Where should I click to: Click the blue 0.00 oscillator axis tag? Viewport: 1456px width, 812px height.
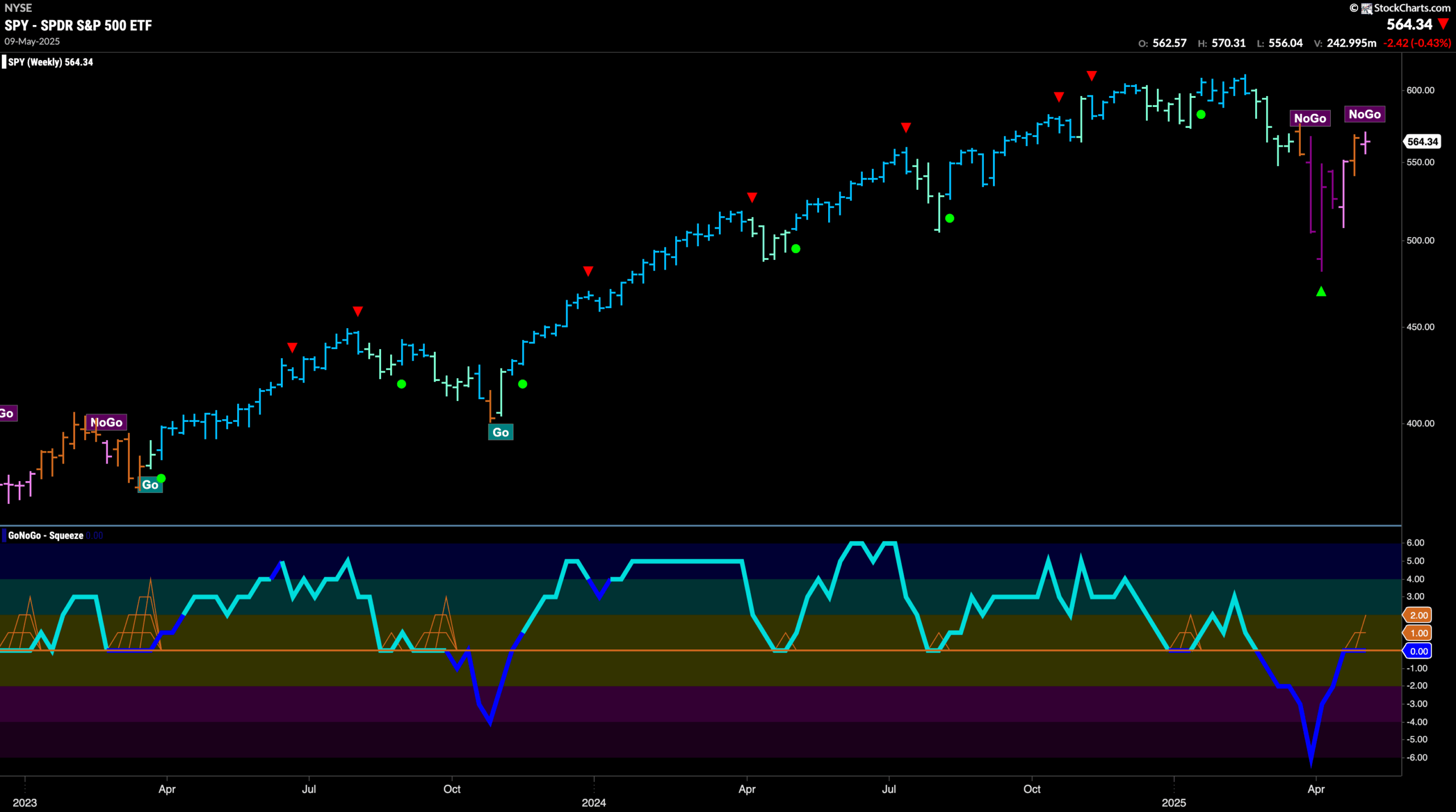tap(1418, 652)
